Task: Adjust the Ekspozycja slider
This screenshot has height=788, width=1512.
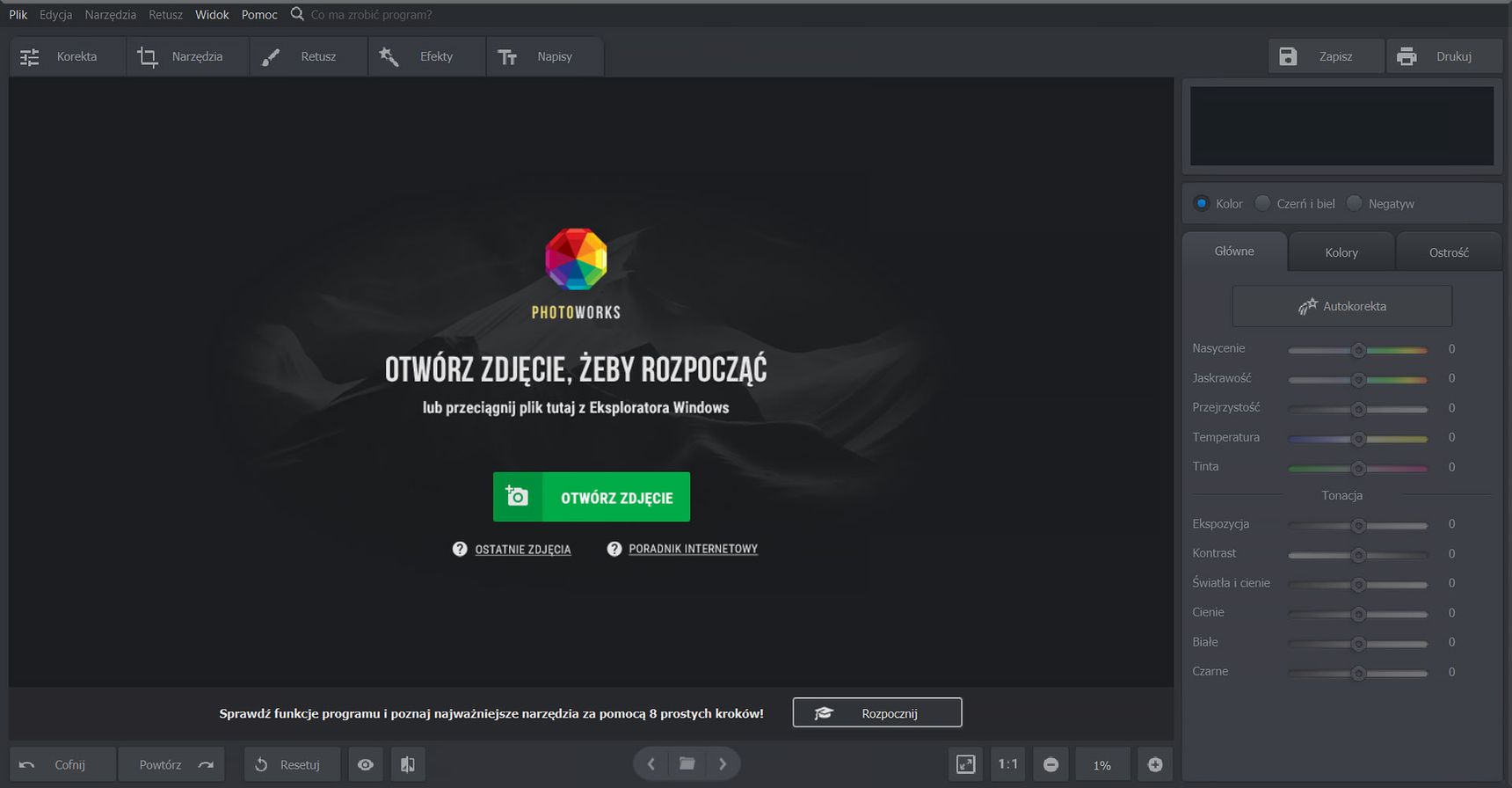Action: pos(1358,525)
